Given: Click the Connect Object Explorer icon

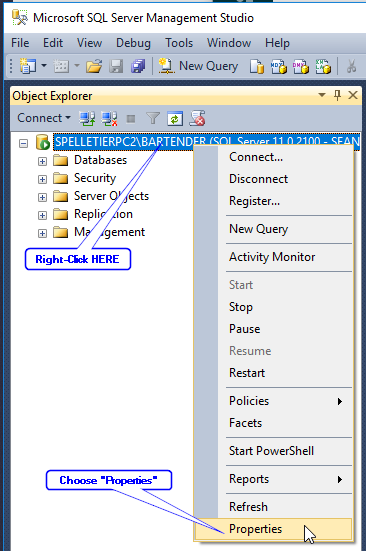Looking at the screenshot, I should click(87, 118).
